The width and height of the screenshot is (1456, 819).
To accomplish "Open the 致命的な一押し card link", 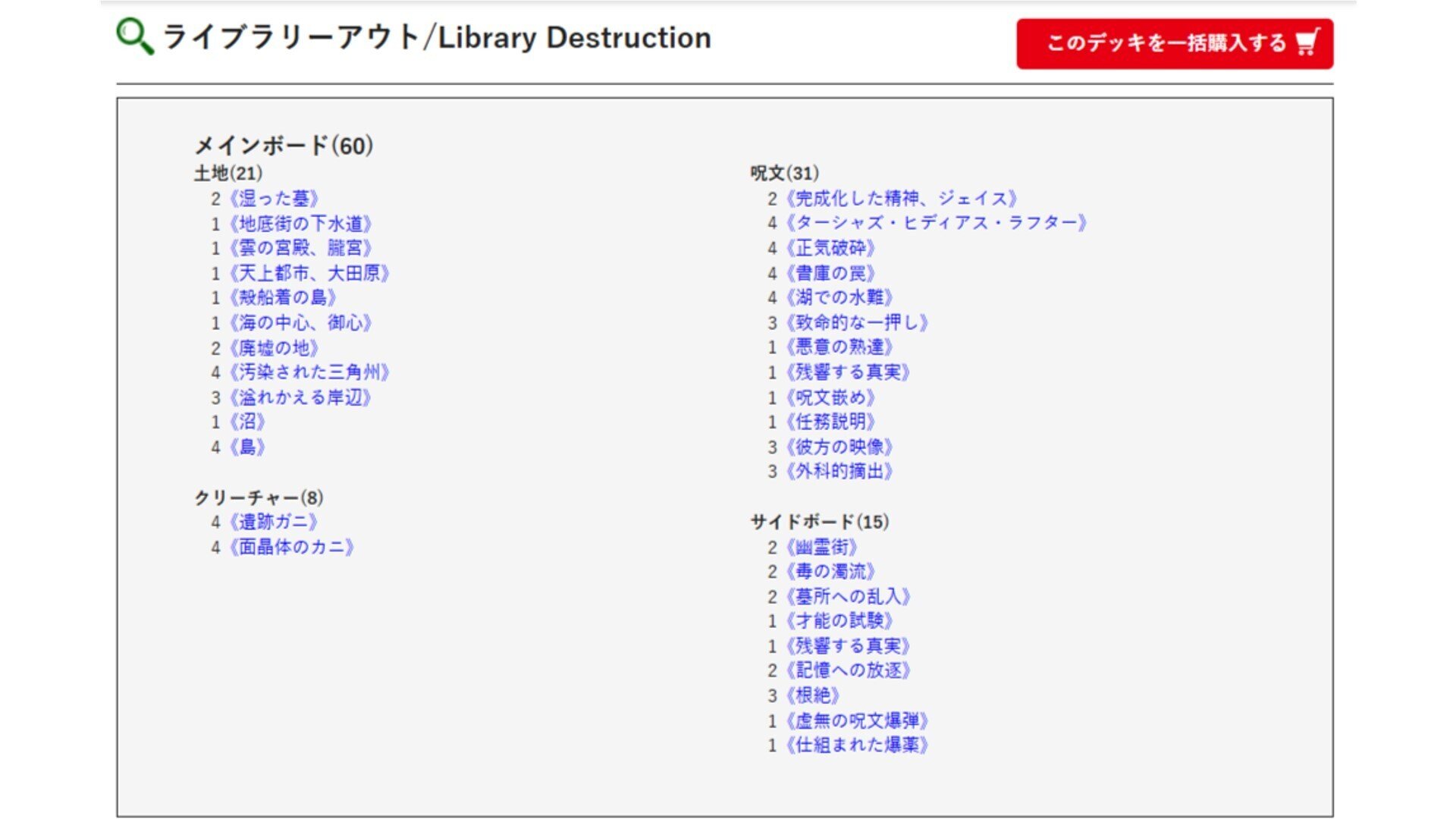I will point(857,322).
